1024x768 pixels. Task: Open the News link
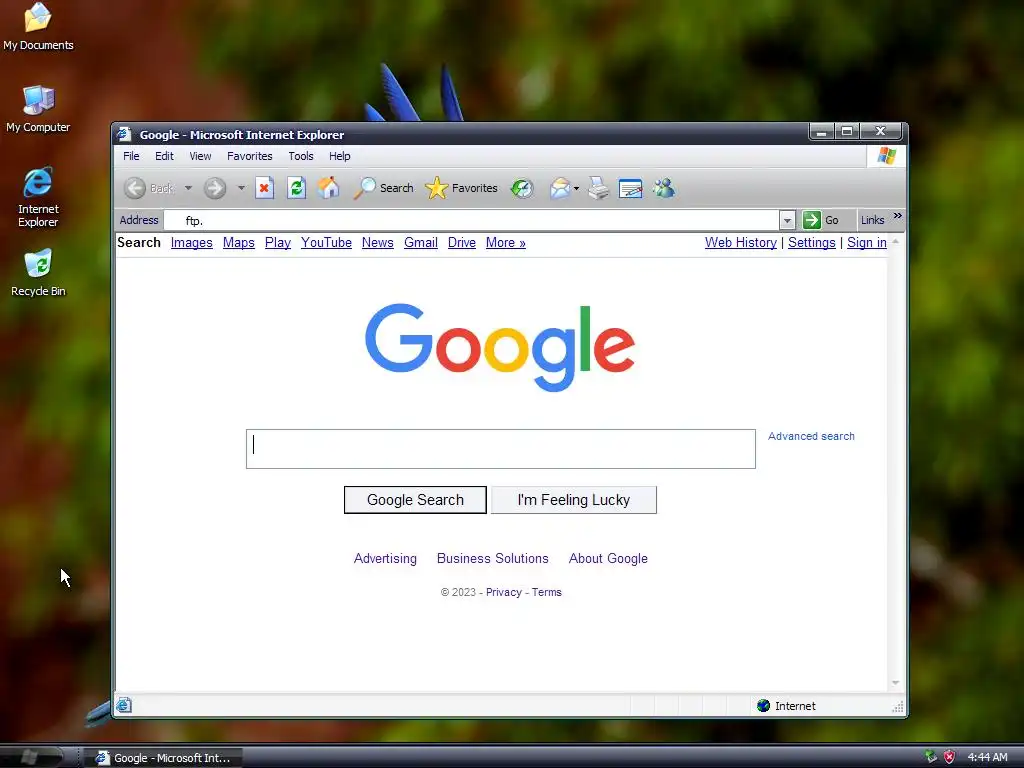[377, 242]
